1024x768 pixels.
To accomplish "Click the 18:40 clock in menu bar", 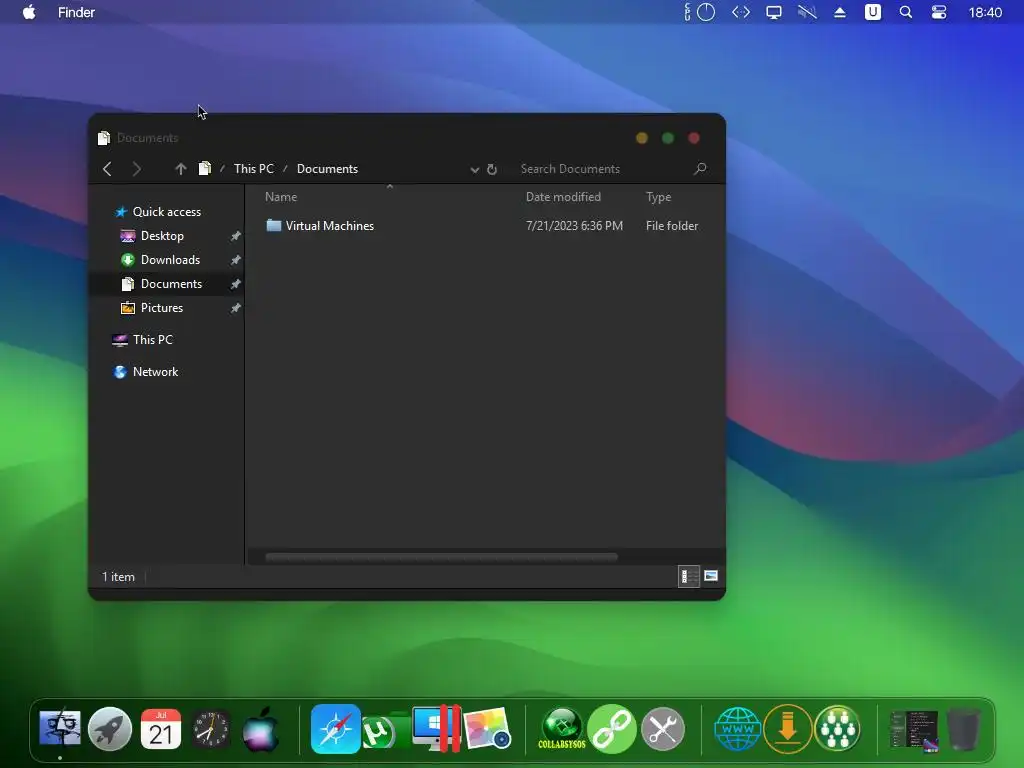I will [985, 12].
